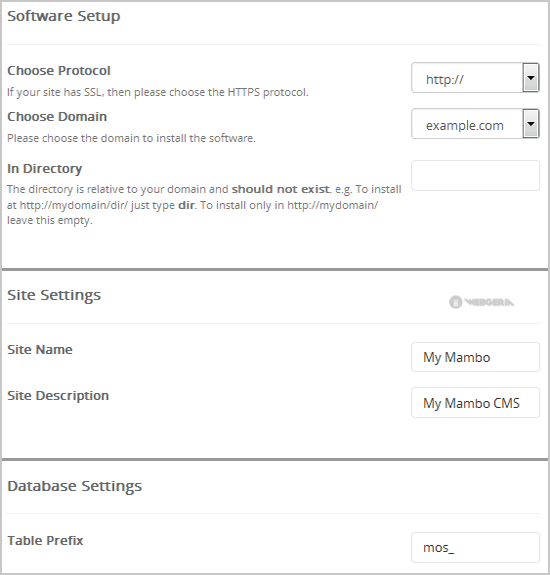This screenshot has height=575, width=550.
Task: Click the Webgeria watermark logo
Action: pos(481,302)
